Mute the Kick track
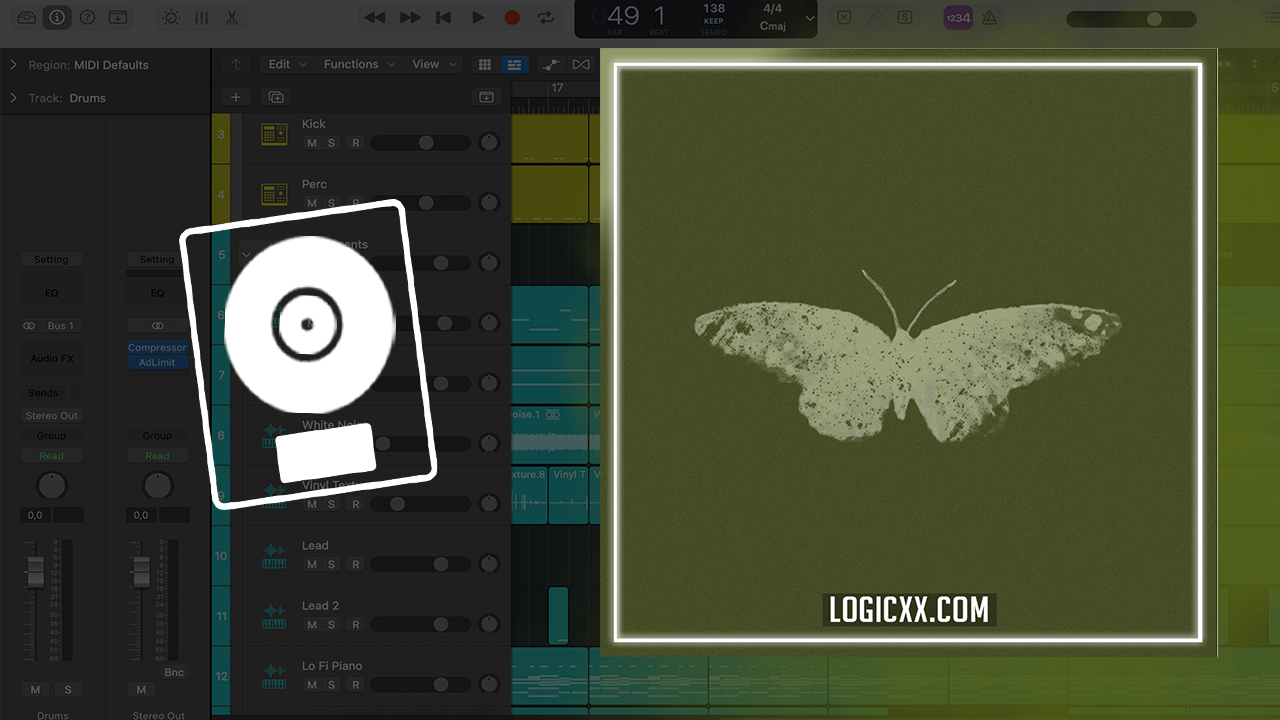This screenshot has width=1280, height=720. coord(312,143)
